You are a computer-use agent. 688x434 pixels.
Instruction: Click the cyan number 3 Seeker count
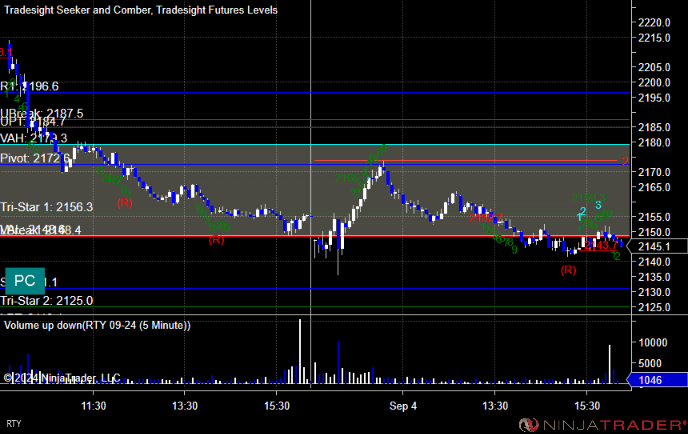point(598,205)
